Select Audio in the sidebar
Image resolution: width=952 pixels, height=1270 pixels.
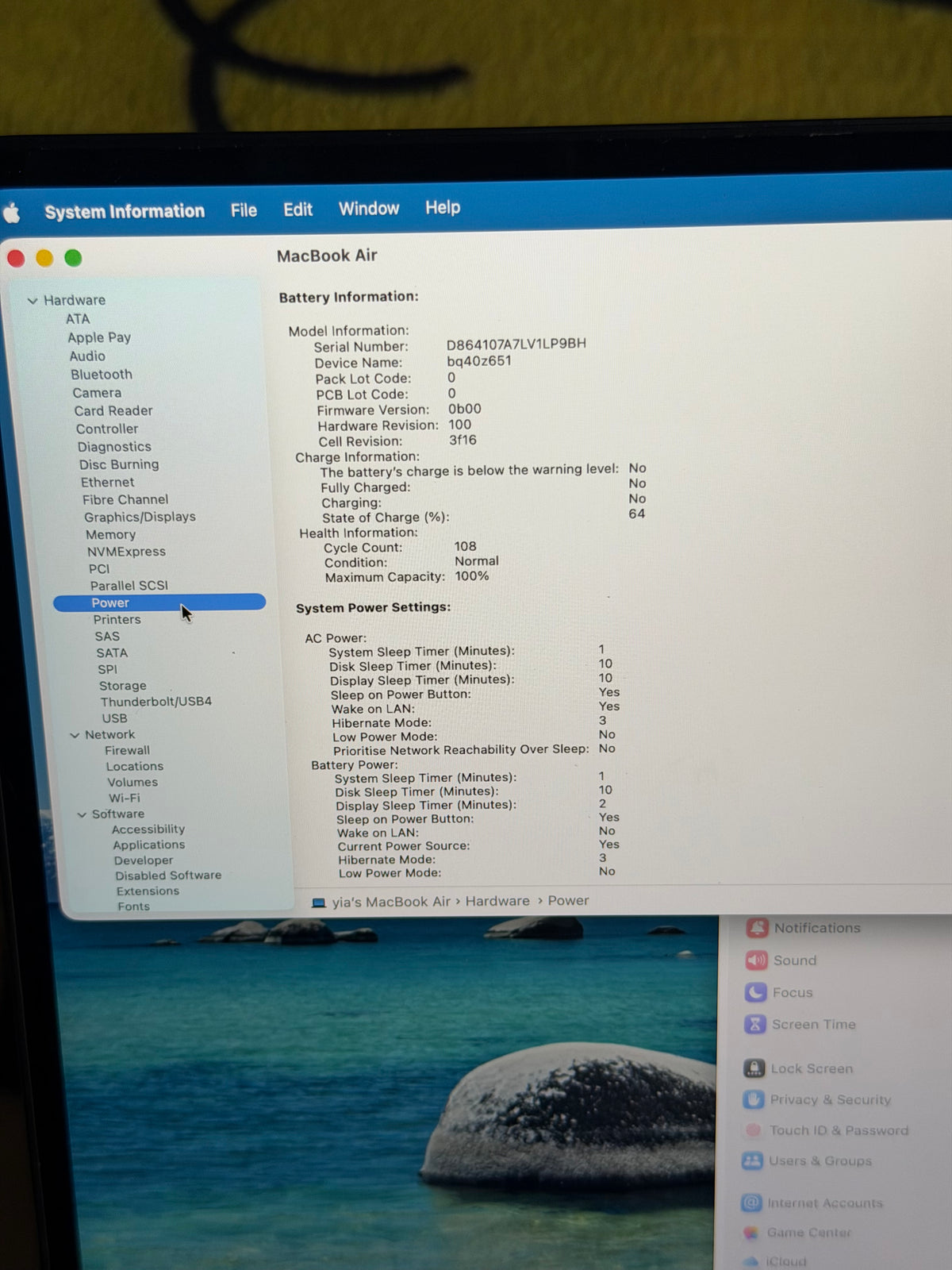click(87, 356)
